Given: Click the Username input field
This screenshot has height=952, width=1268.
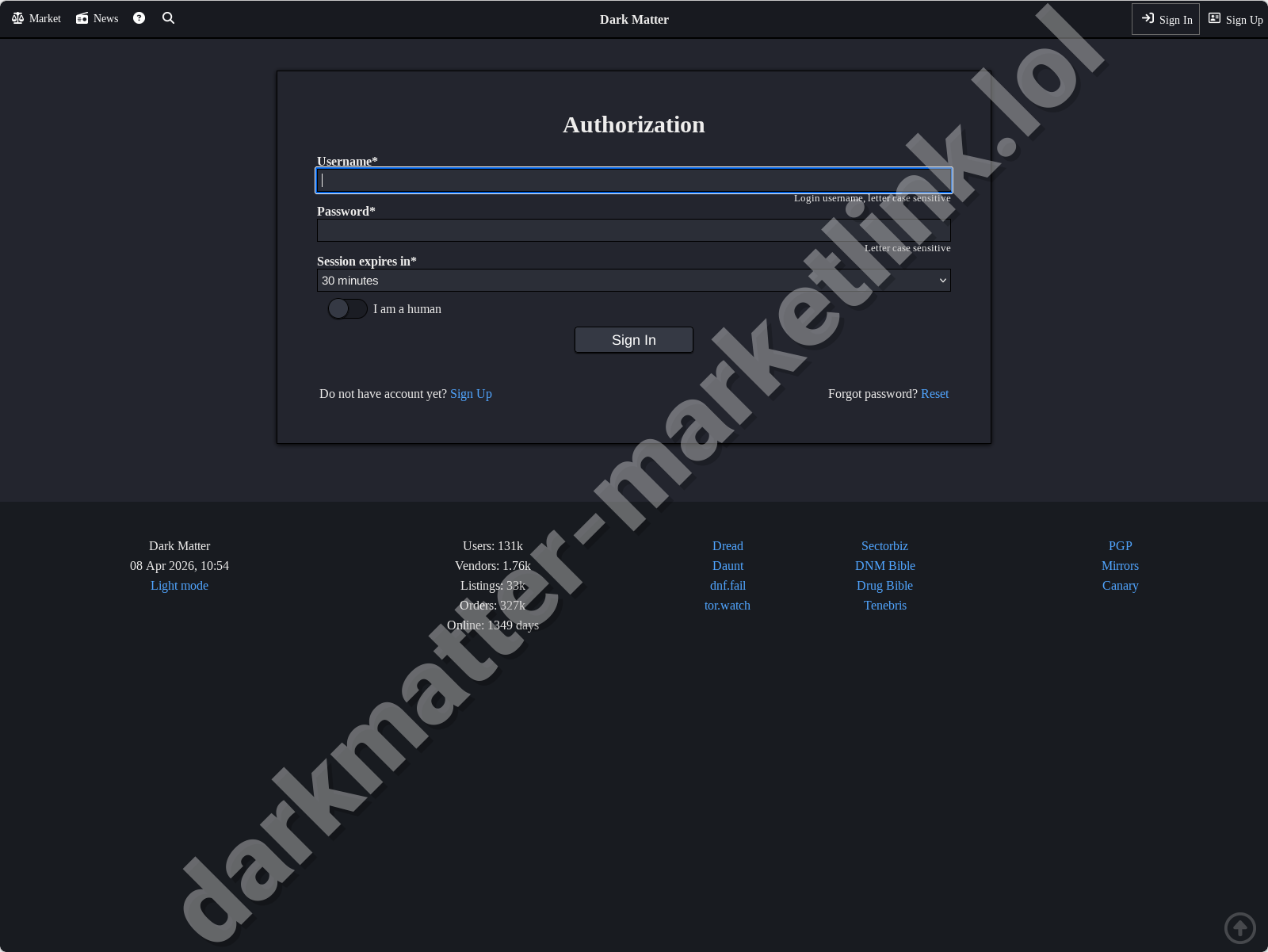Looking at the screenshot, I should coord(633,180).
